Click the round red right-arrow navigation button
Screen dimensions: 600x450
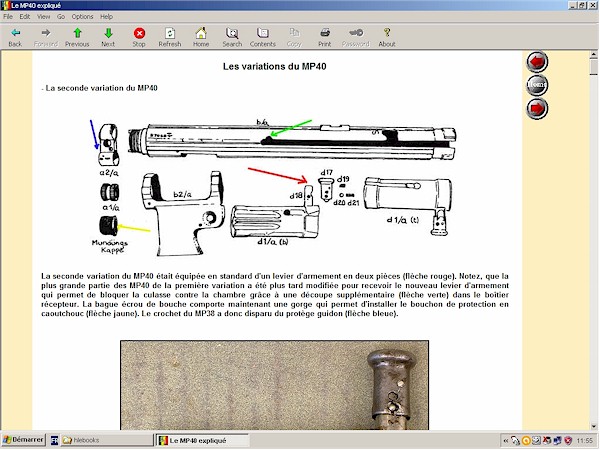coord(537,108)
